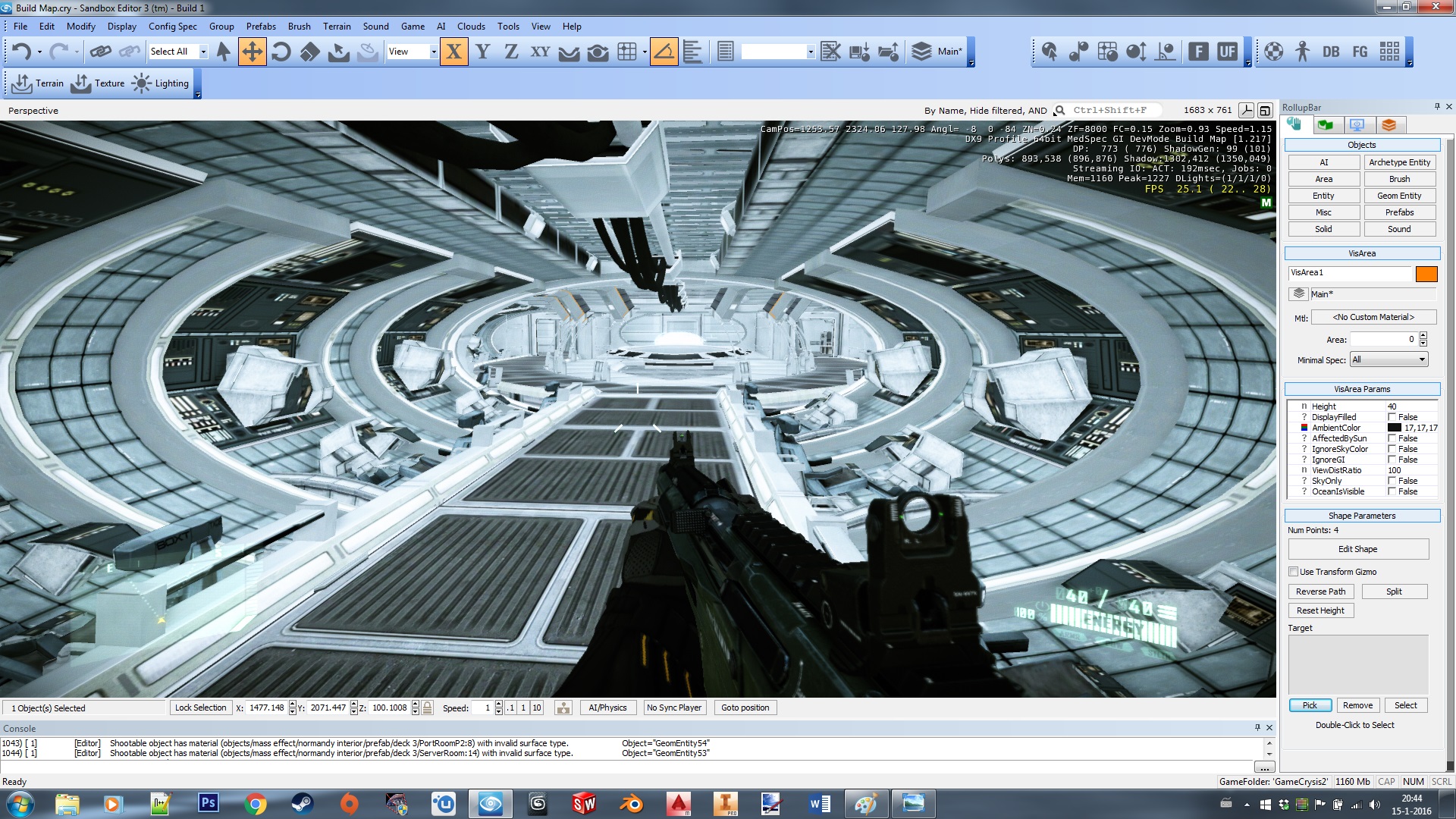Switch to RollupBar Objects hand tab
The width and height of the screenshot is (1456, 819).
tap(1294, 124)
